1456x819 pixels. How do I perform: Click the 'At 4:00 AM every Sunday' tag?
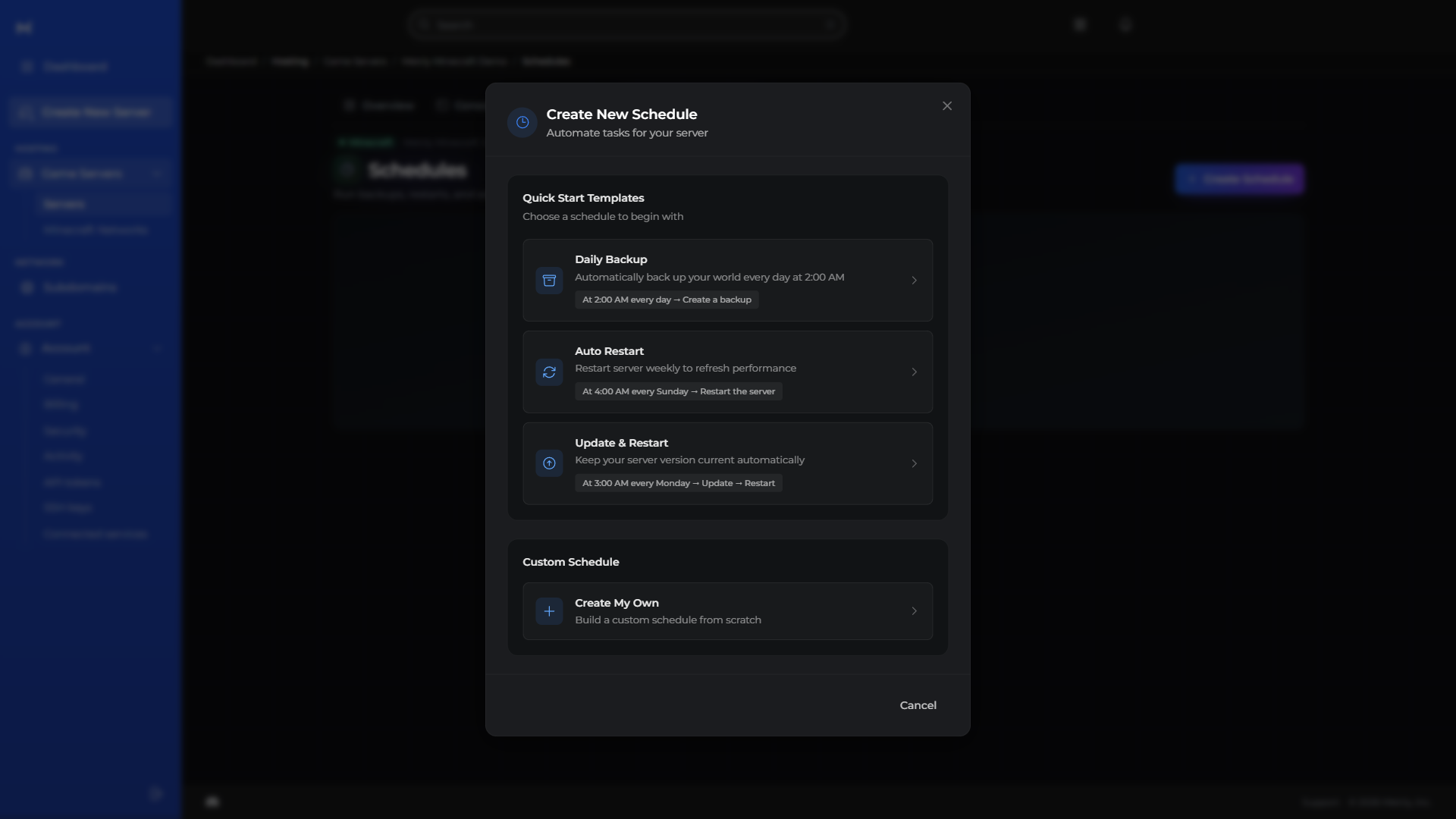coord(679,391)
